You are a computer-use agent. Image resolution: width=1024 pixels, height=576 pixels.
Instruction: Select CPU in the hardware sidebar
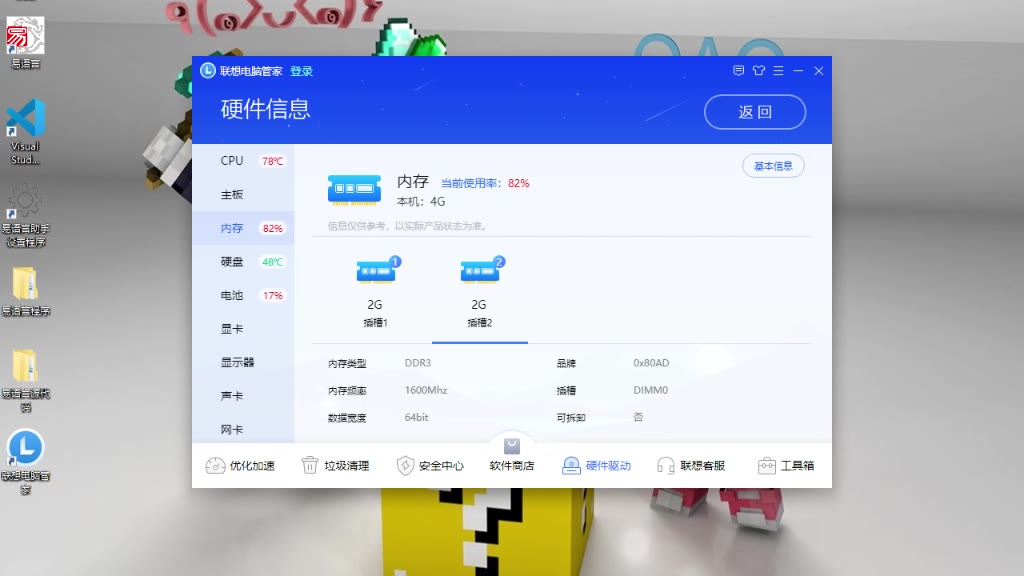(x=243, y=161)
